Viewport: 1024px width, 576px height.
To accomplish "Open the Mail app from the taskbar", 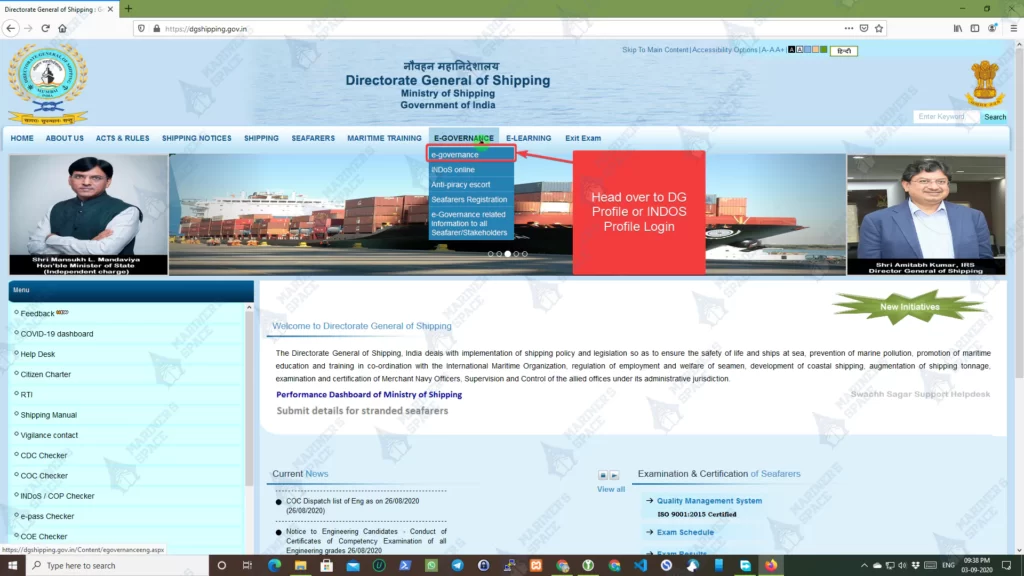I will (353, 565).
